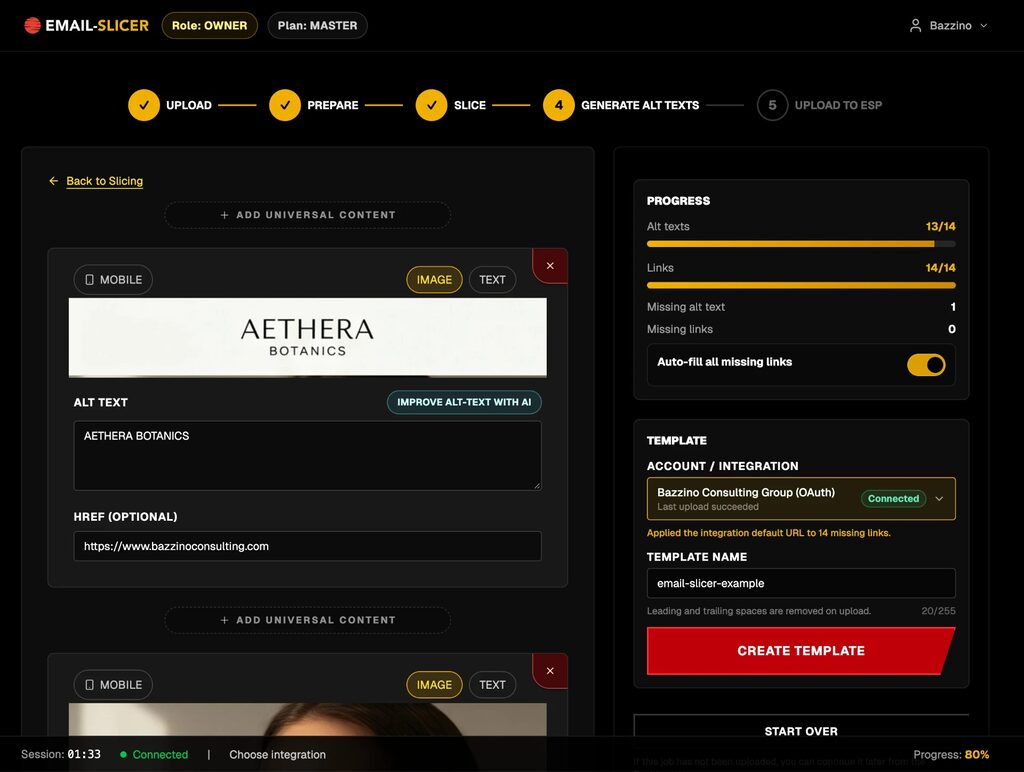Click the alt text field containing AETHERA BOTANICS
Viewport: 1024px width, 772px height.
pyautogui.click(x=308, y=455)
